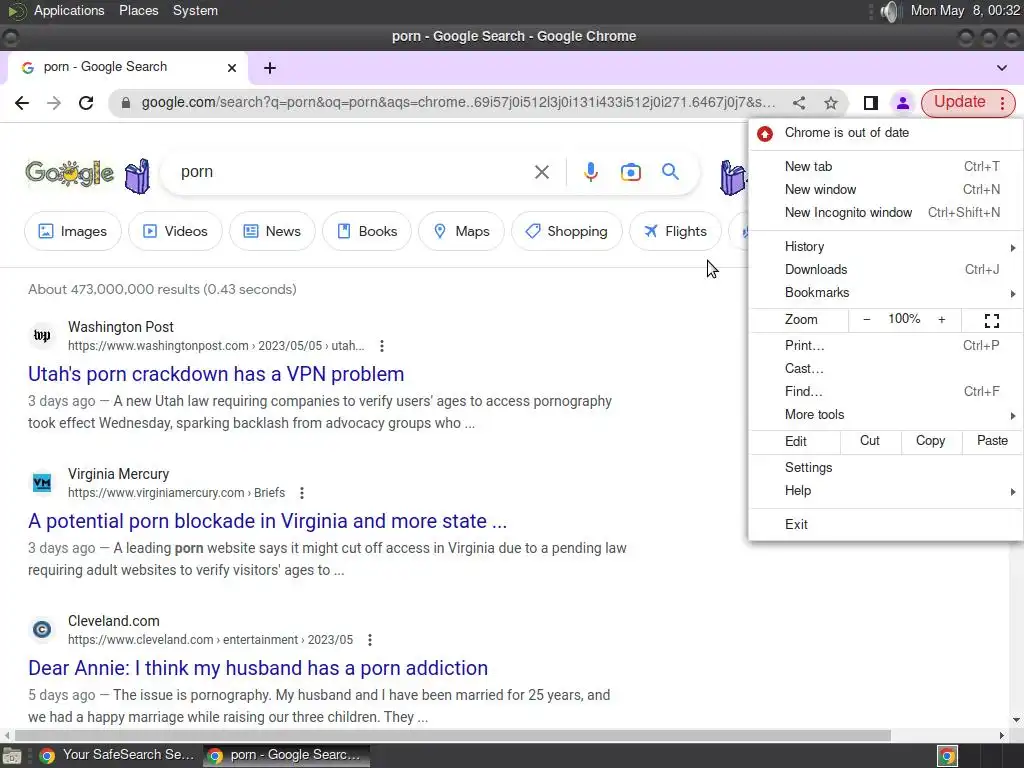Expand More tools submenu
Viewport: 1024px width, 768px height.
point(886,415)
